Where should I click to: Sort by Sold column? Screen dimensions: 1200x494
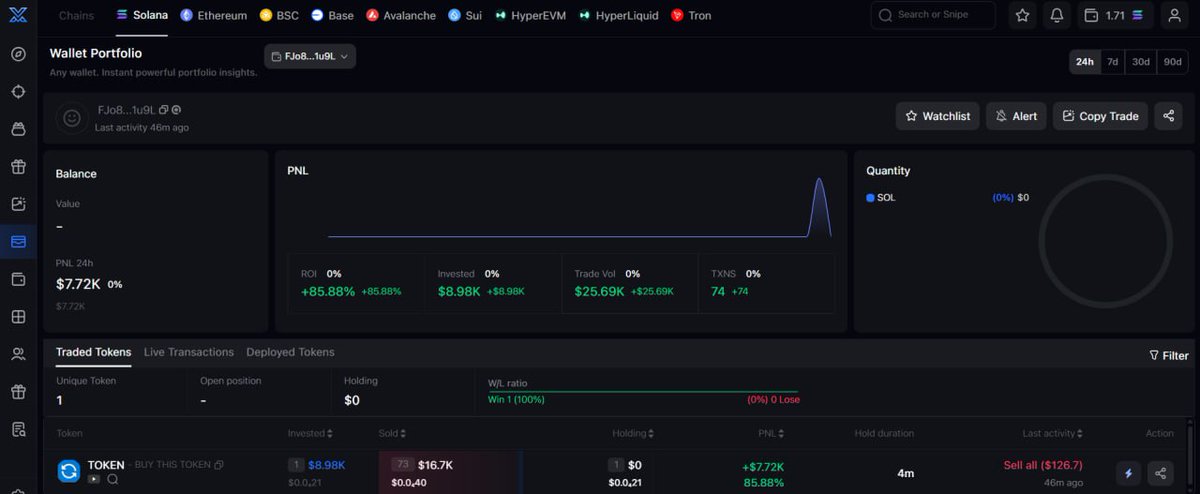(x=392, y=433)
